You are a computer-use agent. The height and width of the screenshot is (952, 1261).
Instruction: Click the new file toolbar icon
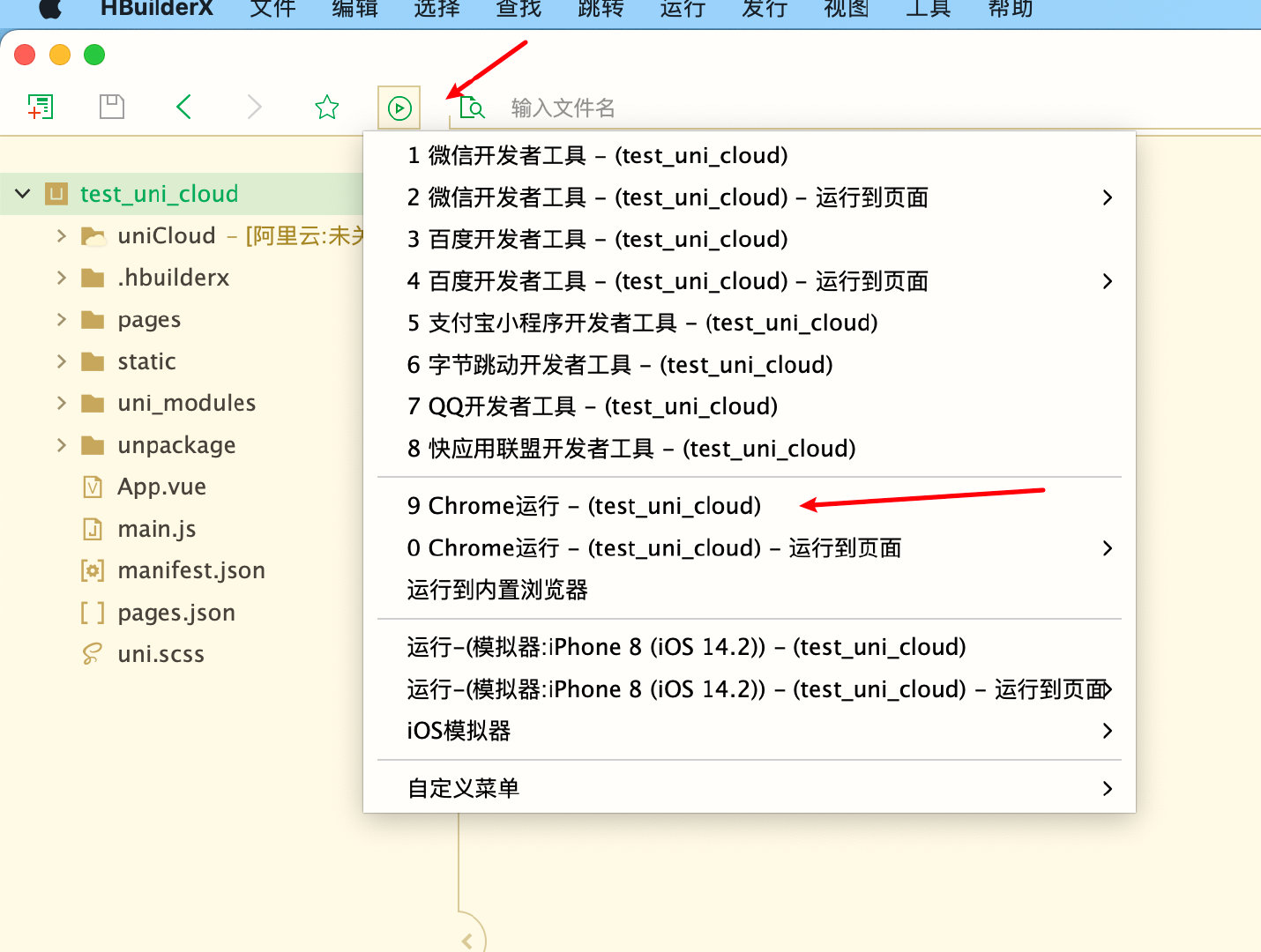coord(41,107)
